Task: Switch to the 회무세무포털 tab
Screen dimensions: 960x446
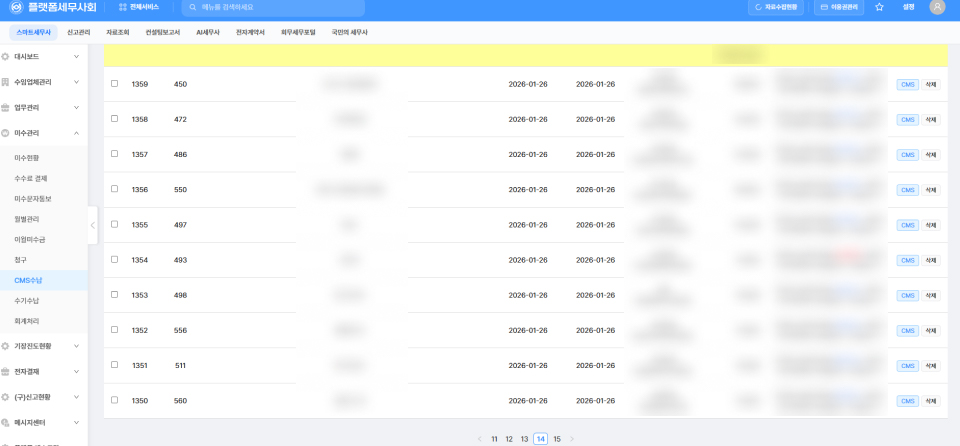Action: [298, 33]
